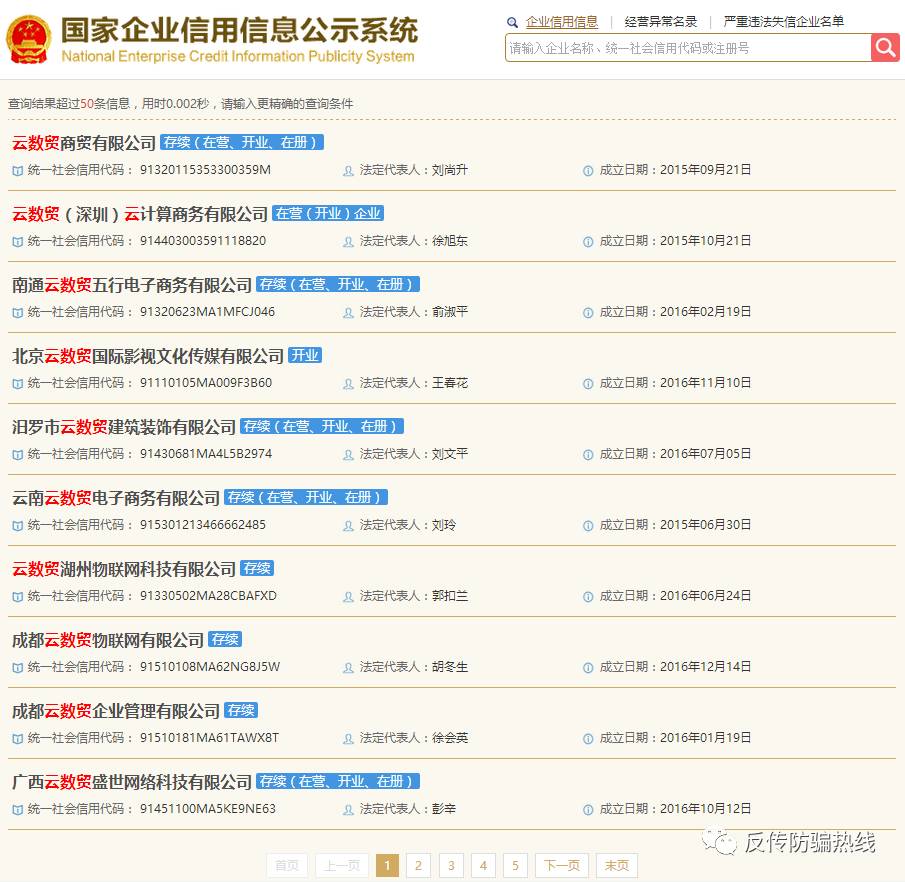Viewport: 905px width, 882px height.
Task: Click the 末页 last page button
Action: tap(617, 865)
